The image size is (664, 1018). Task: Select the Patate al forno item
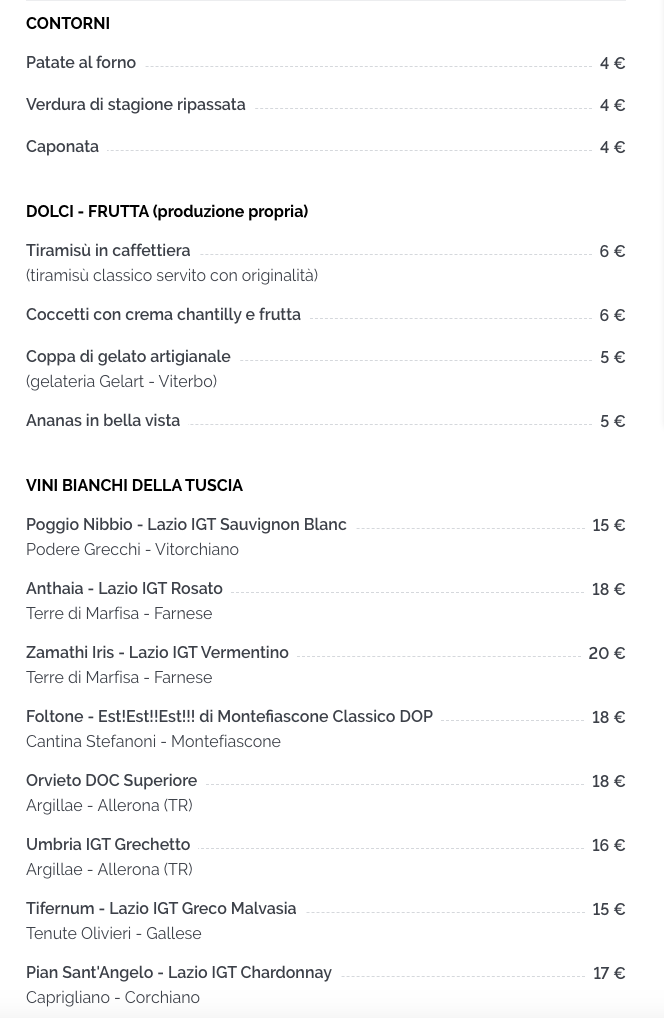coord(81,62)
